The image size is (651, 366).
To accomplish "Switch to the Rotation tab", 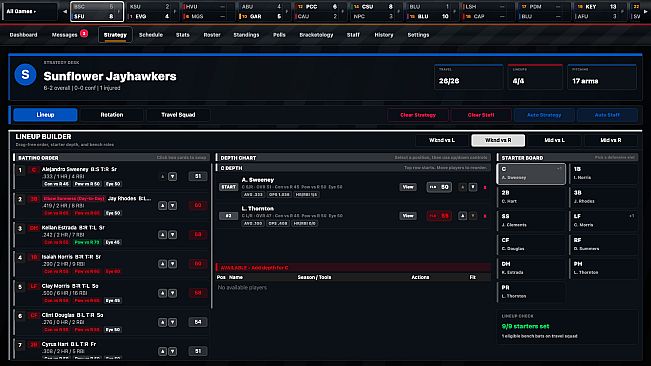I will pos(112,115).
